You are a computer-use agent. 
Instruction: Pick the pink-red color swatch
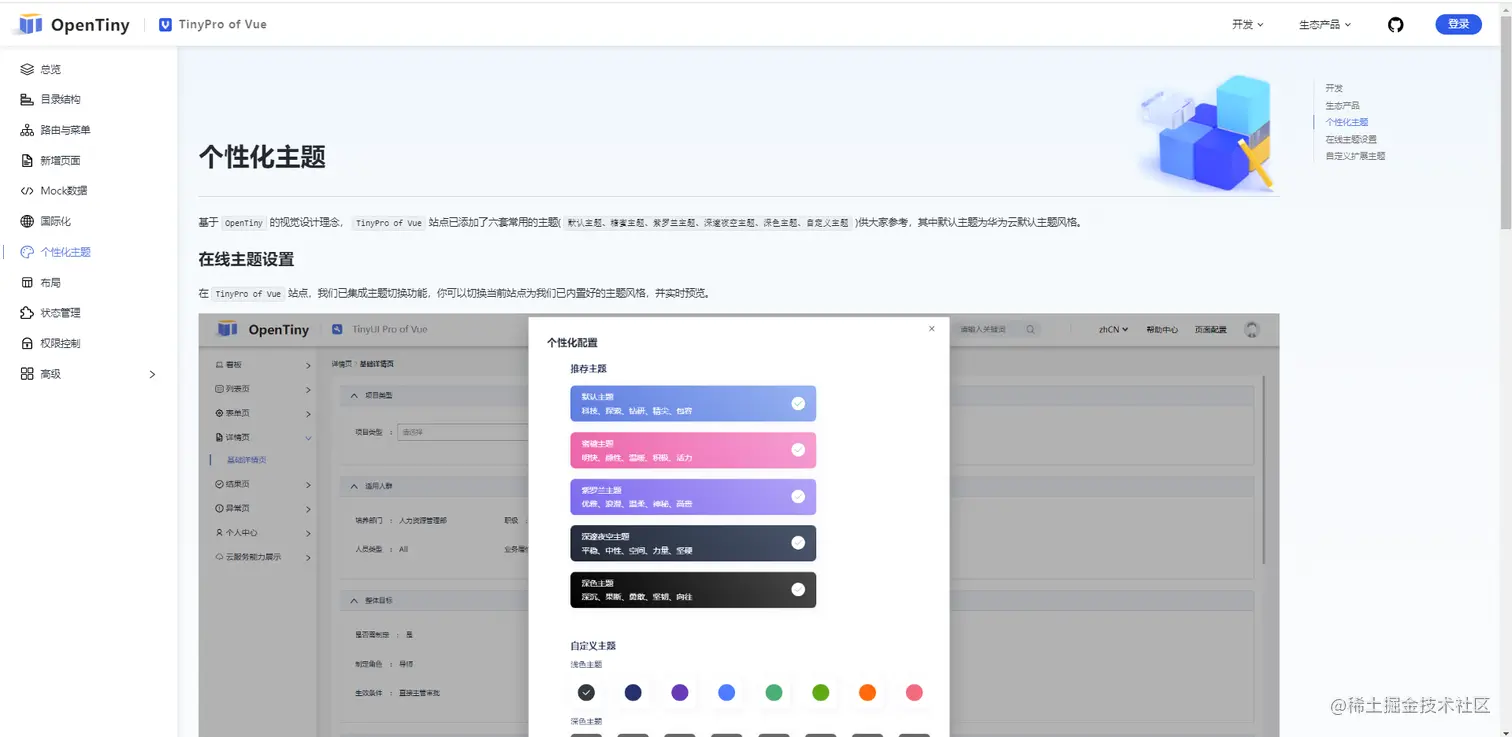point(914,692)
